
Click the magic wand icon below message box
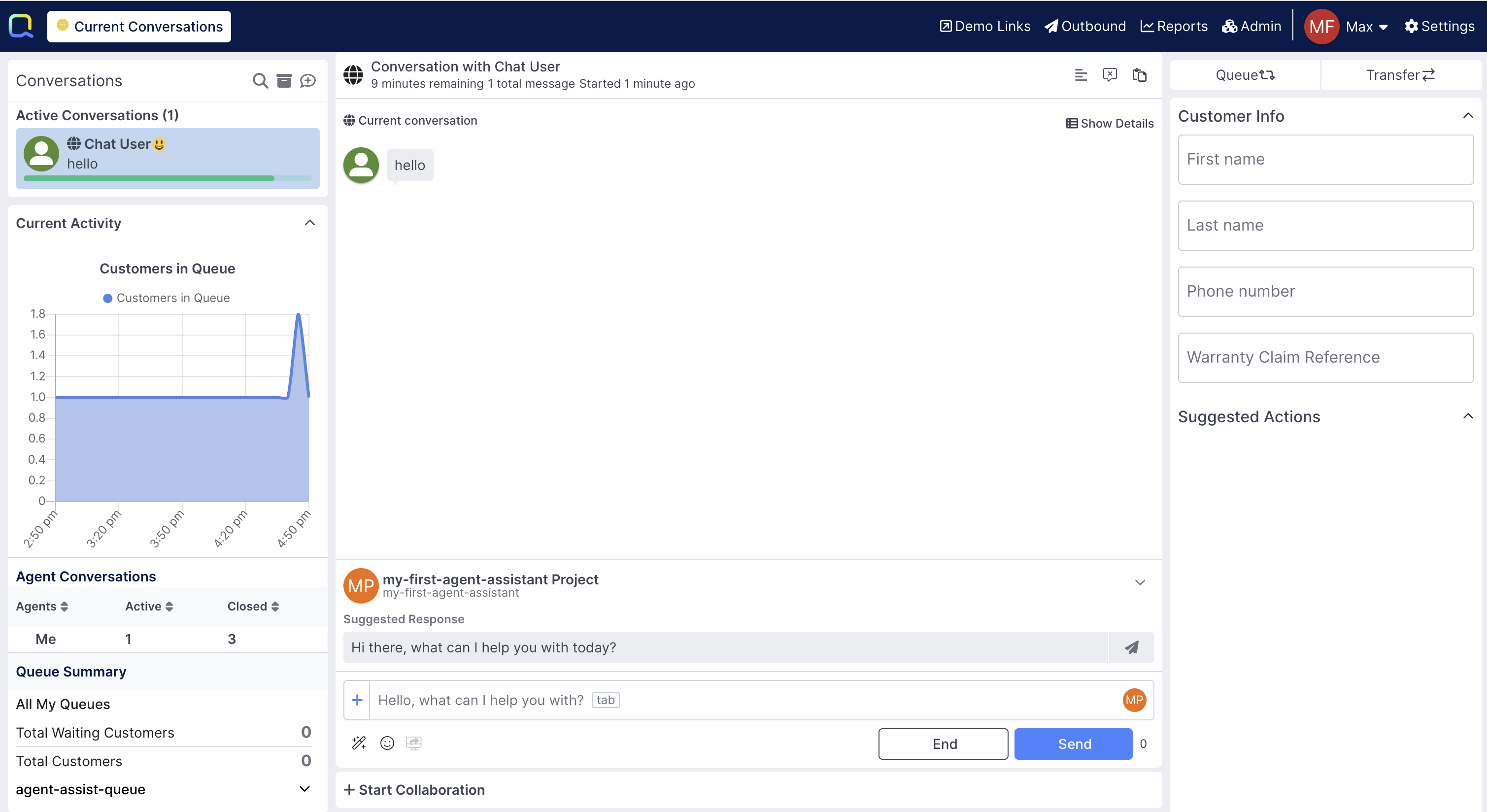(x=359, y=743)
